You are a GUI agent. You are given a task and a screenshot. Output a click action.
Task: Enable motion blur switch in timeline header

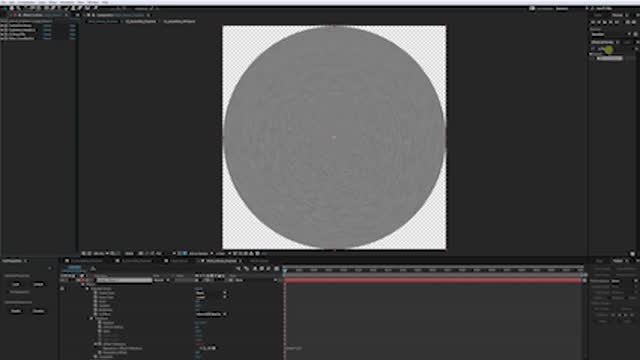(x=269, y=268)
